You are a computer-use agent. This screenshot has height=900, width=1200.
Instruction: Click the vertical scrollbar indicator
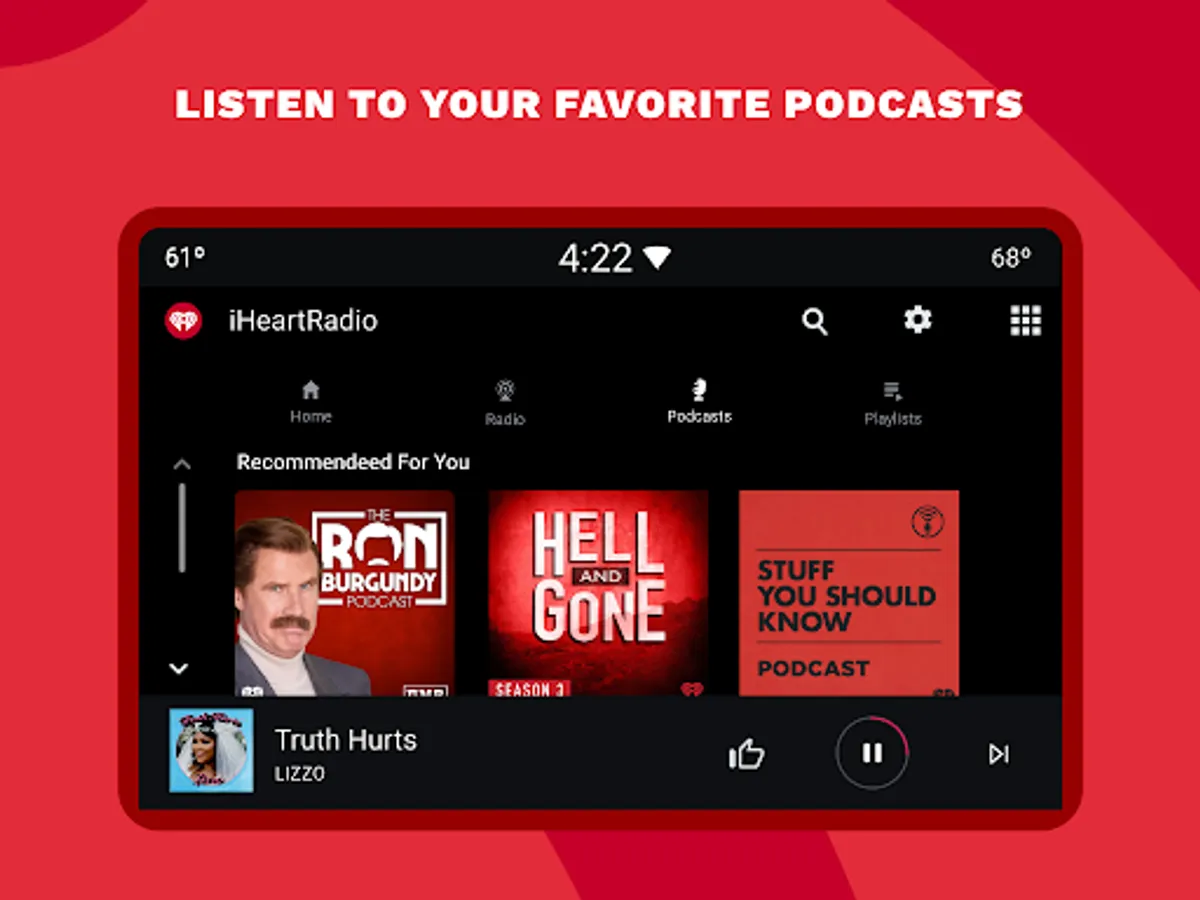point(181,528)
